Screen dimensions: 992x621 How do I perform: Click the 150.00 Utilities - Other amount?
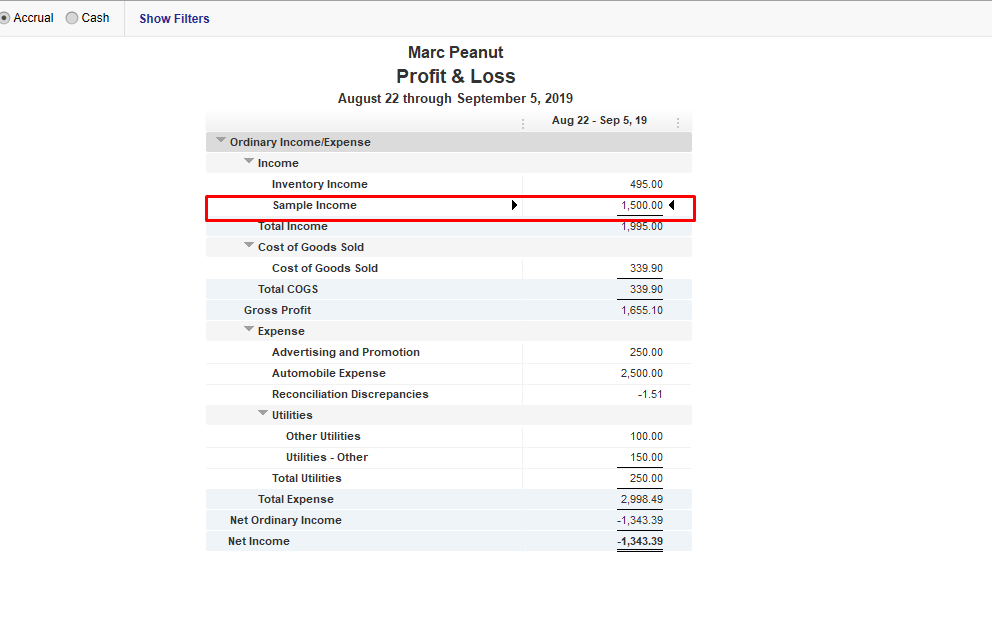(646, 457)
